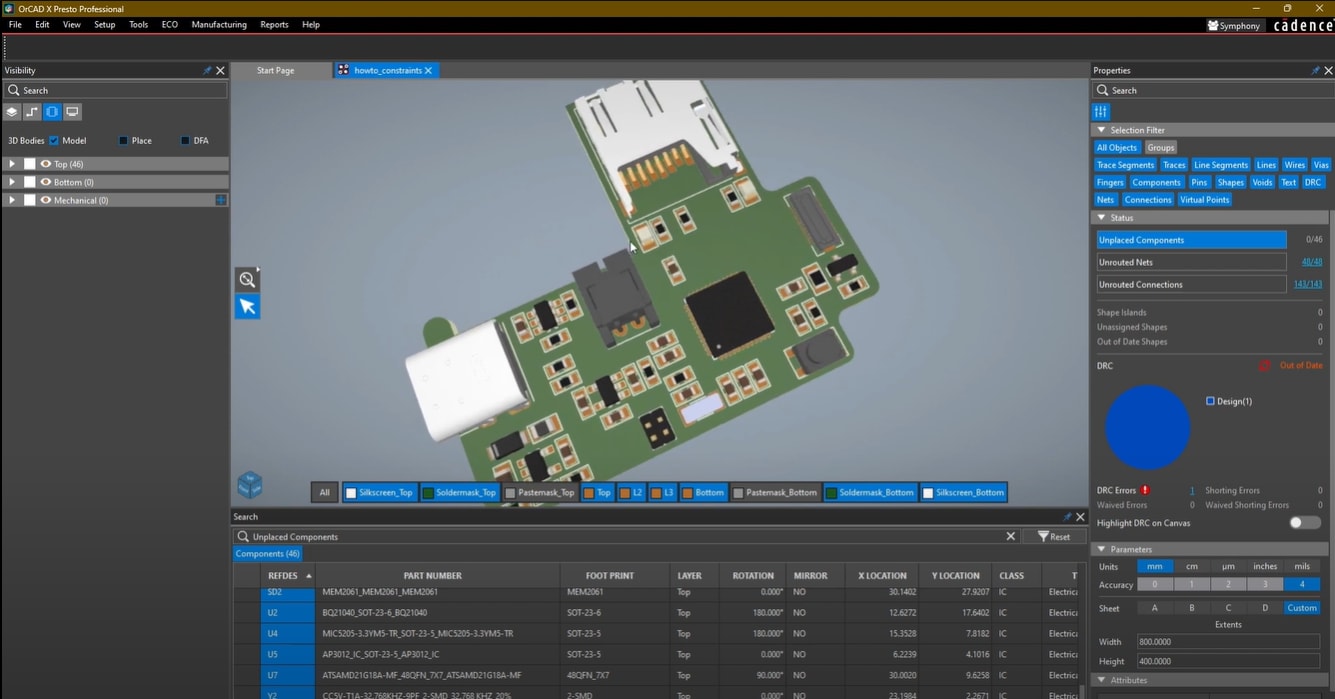Expand the Mechanical (0) tree row
This screenshot has width=1335, height=699.
click(x=12, y=200)
